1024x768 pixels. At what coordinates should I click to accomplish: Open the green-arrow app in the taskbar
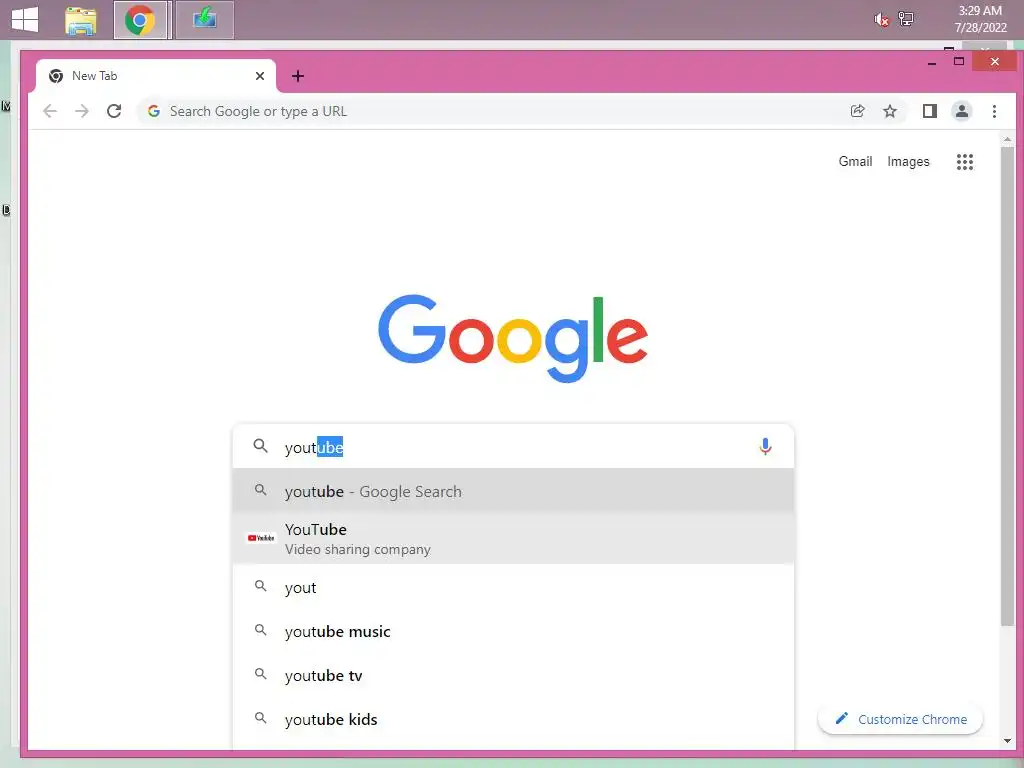[204, 20]
